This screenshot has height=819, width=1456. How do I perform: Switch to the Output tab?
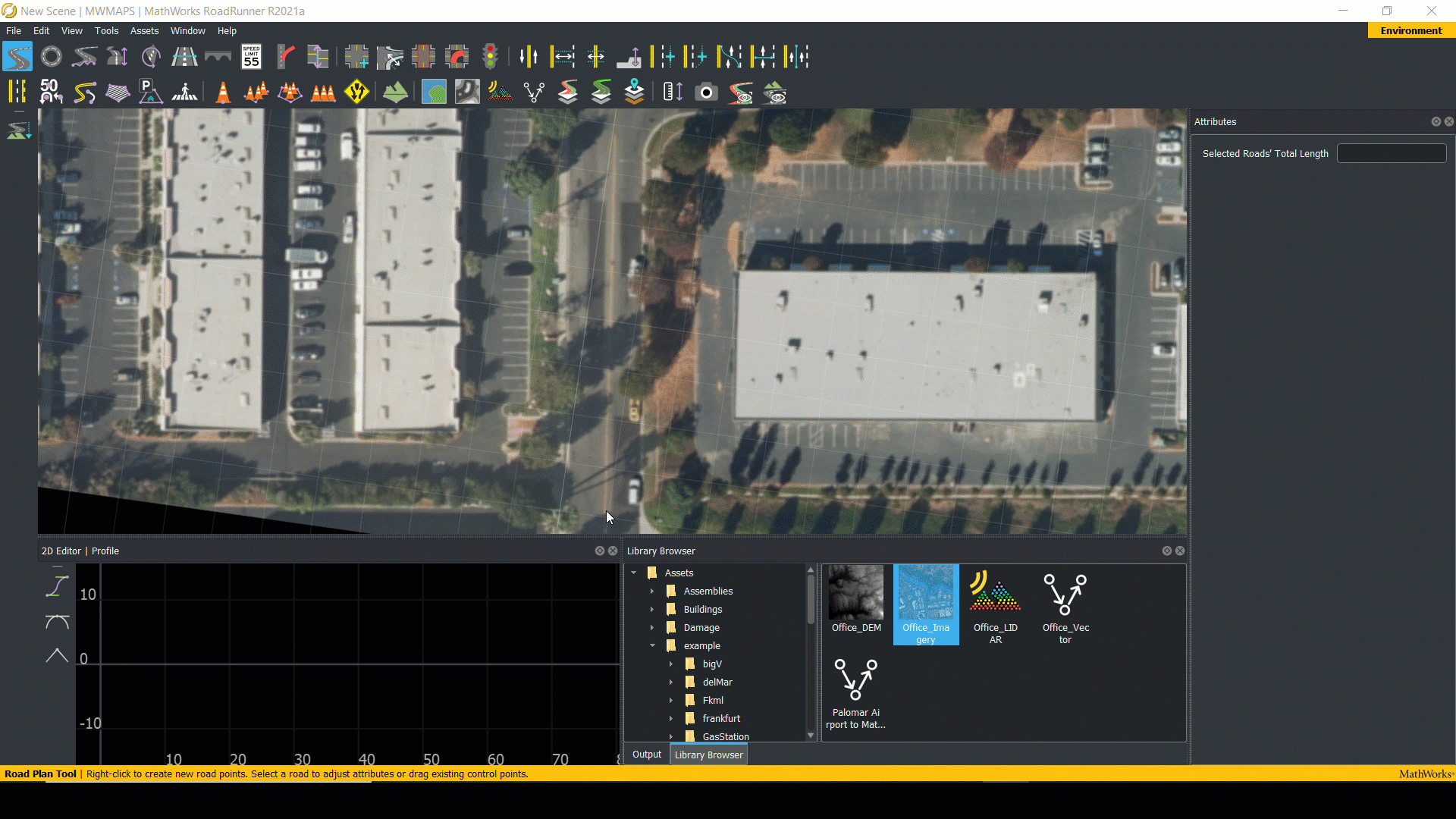647,755
